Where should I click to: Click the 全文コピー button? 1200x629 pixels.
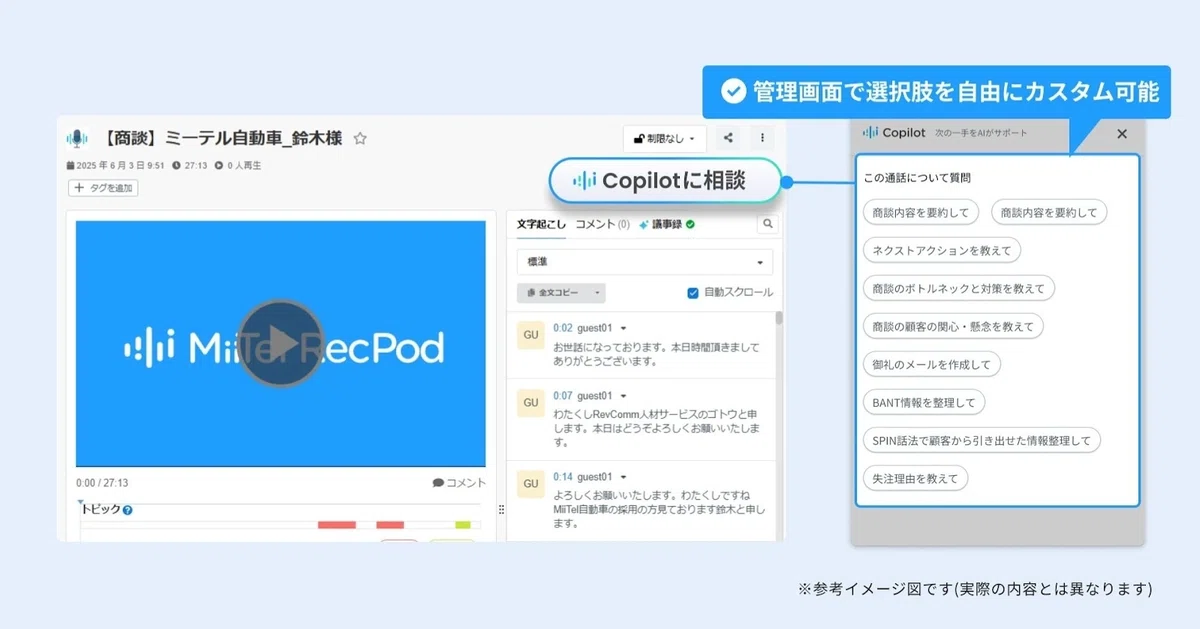point(553,293)
